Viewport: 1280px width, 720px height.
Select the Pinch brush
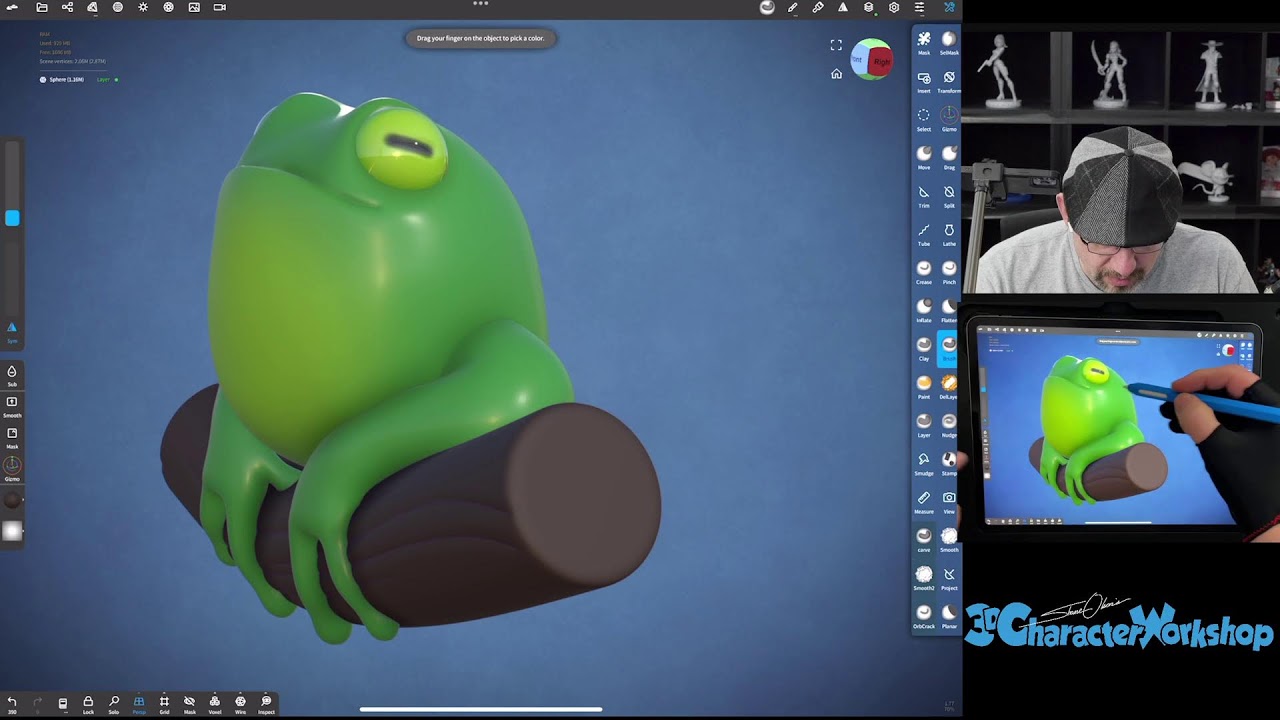click(x=949, y=272)
